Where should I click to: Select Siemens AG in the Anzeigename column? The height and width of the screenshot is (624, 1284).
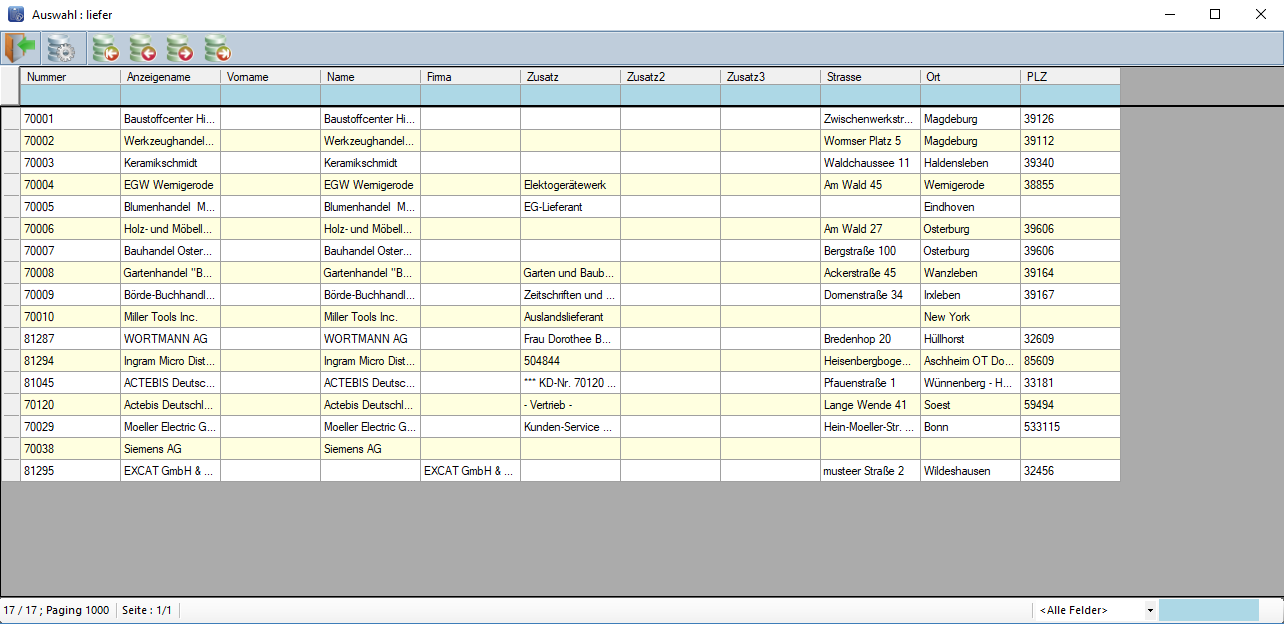[170, 449]
